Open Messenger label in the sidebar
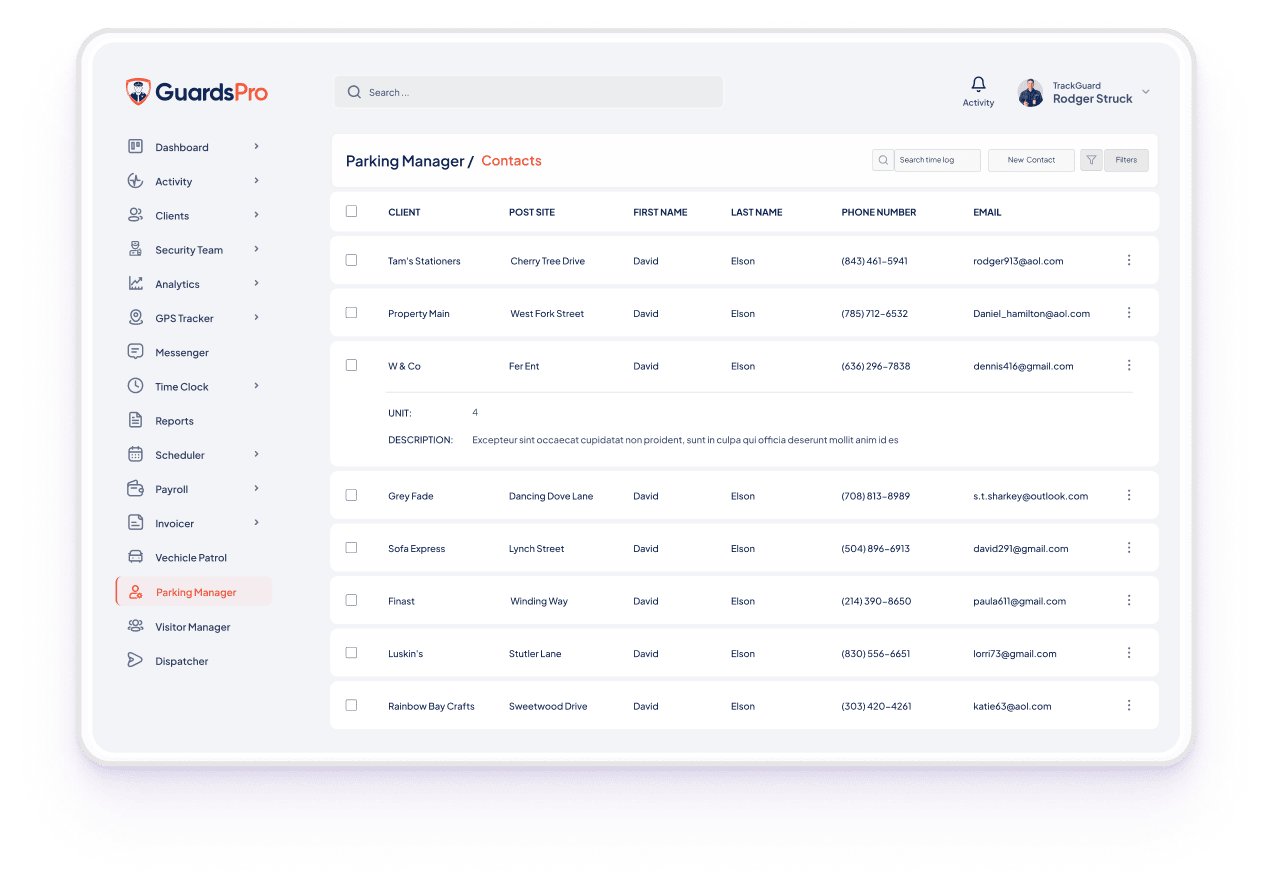The width and height of the screenshot is (1272, 891). pos(182,353)
